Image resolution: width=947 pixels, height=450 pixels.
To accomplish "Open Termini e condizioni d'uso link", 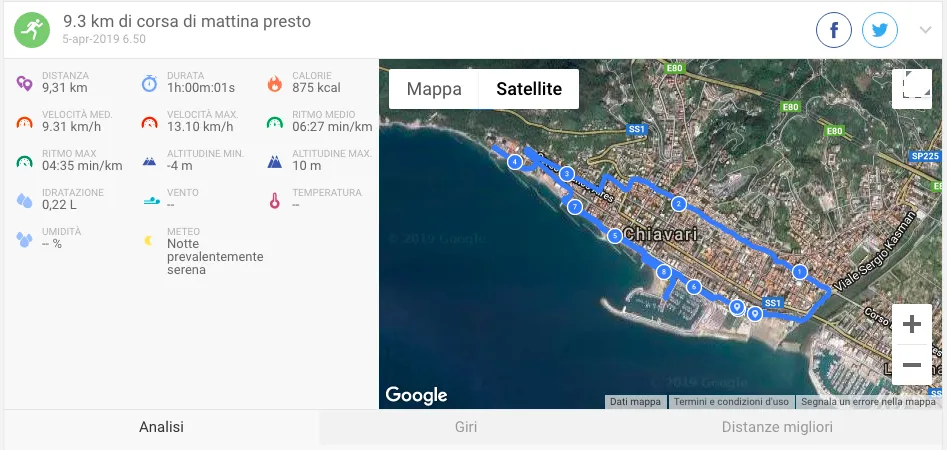I will 731,402.
